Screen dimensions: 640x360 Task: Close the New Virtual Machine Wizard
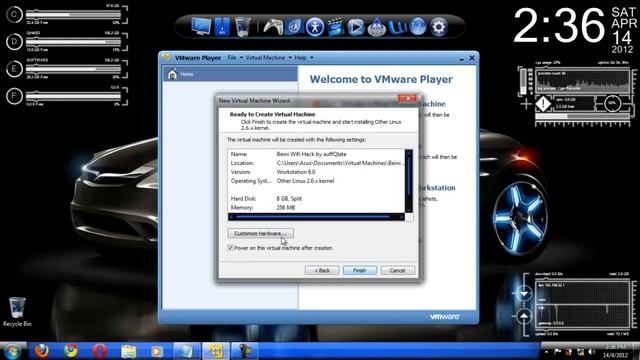coord(407,98)
